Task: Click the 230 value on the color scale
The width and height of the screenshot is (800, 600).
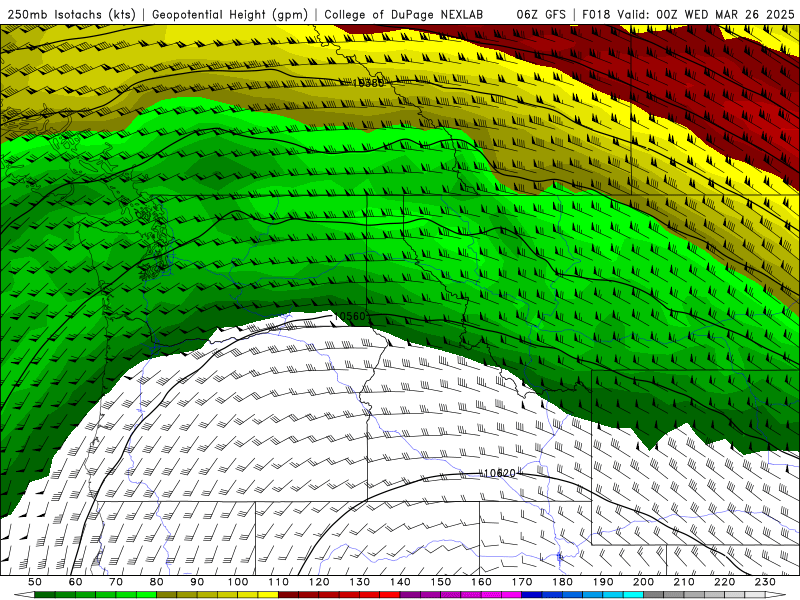Action: [765, 582]
